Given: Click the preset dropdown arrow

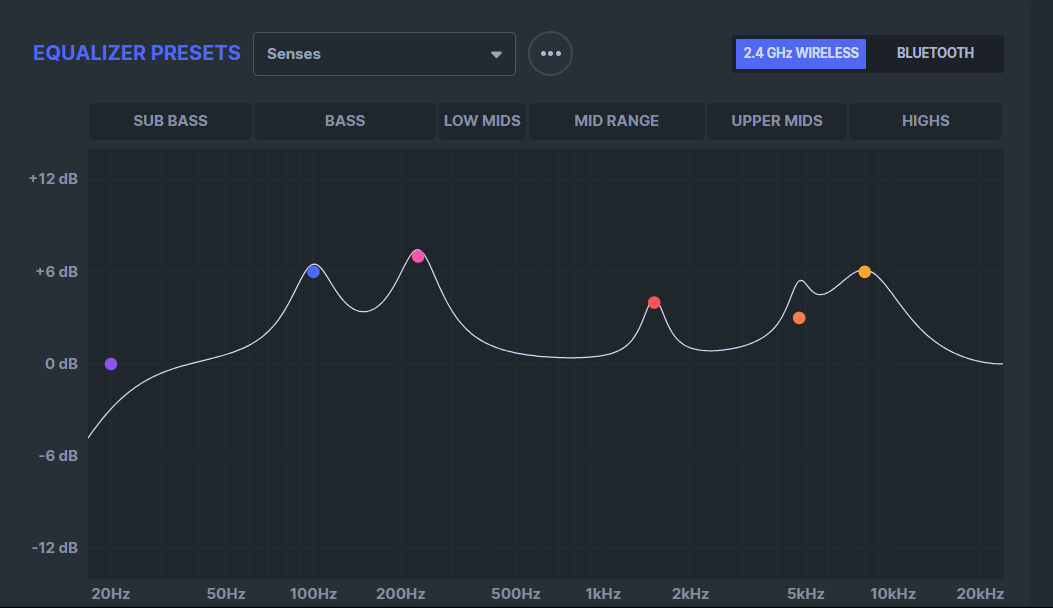Looking at the screenshot, I should click(496, 55).
